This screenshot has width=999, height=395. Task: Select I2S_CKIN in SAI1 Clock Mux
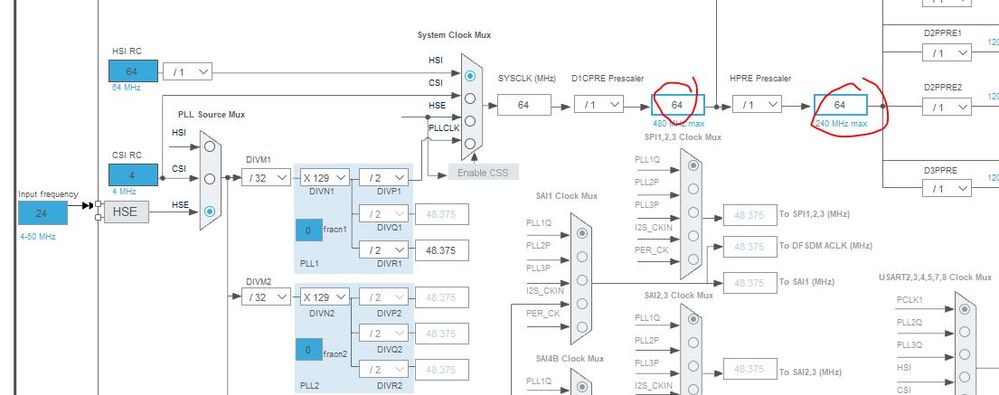(x=582, y=303)
